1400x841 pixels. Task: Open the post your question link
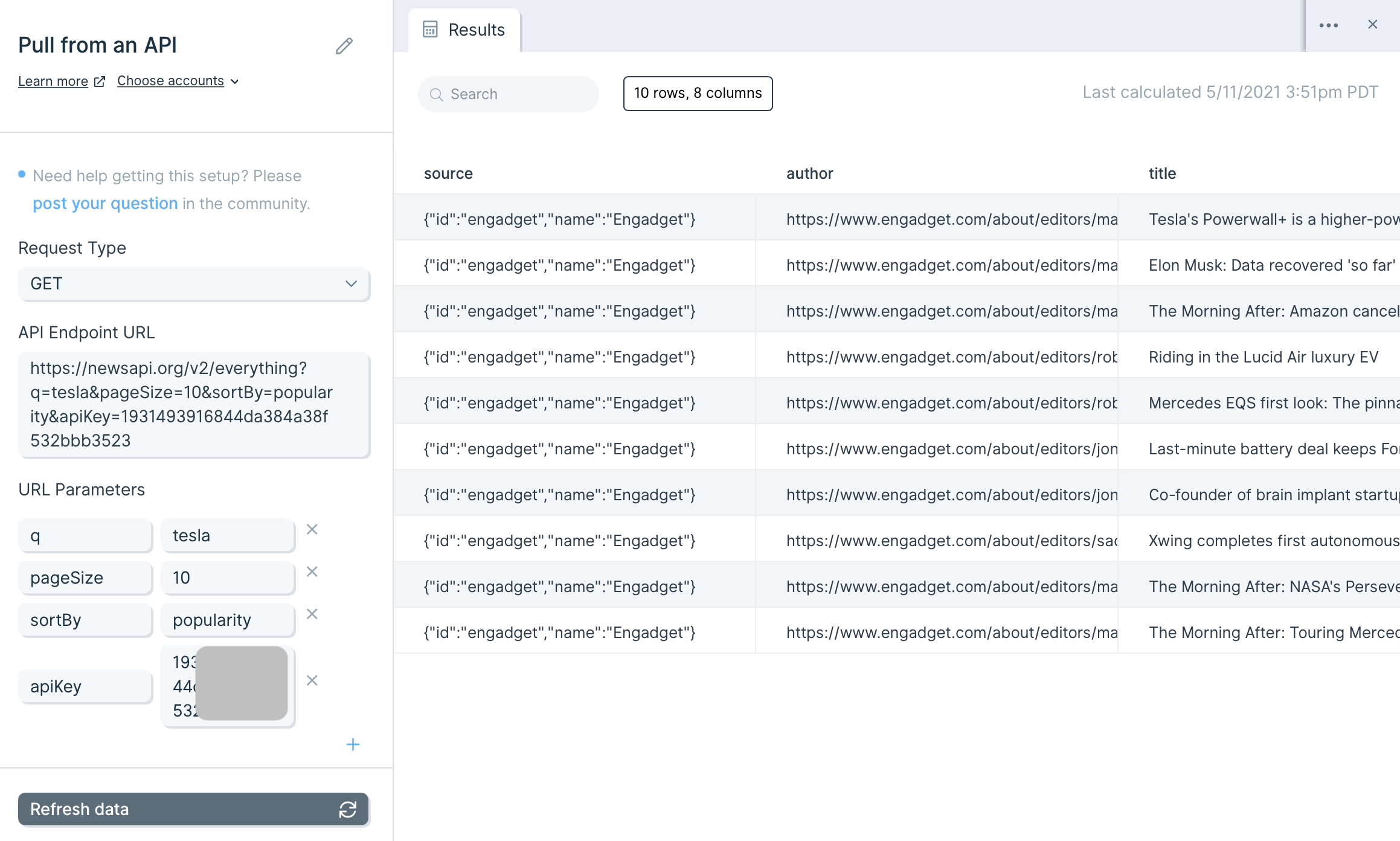[105, 204]
